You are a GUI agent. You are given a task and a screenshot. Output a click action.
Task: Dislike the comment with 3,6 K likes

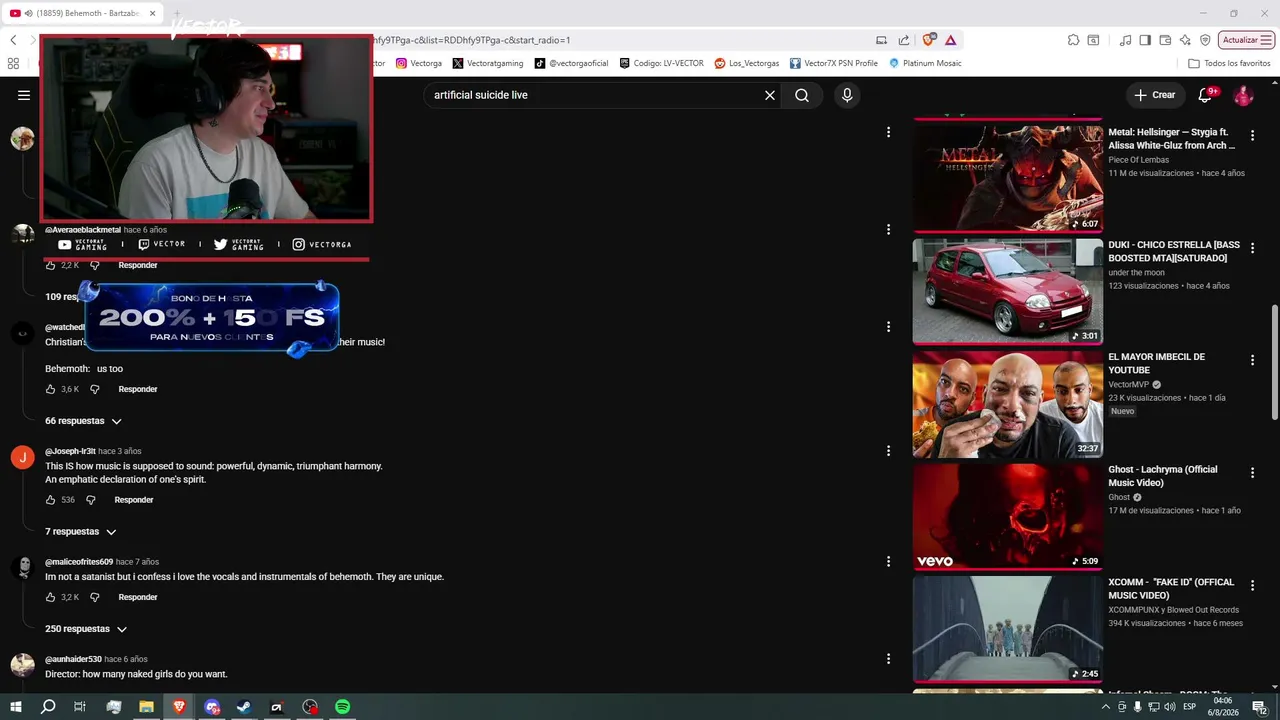(95, 389)
